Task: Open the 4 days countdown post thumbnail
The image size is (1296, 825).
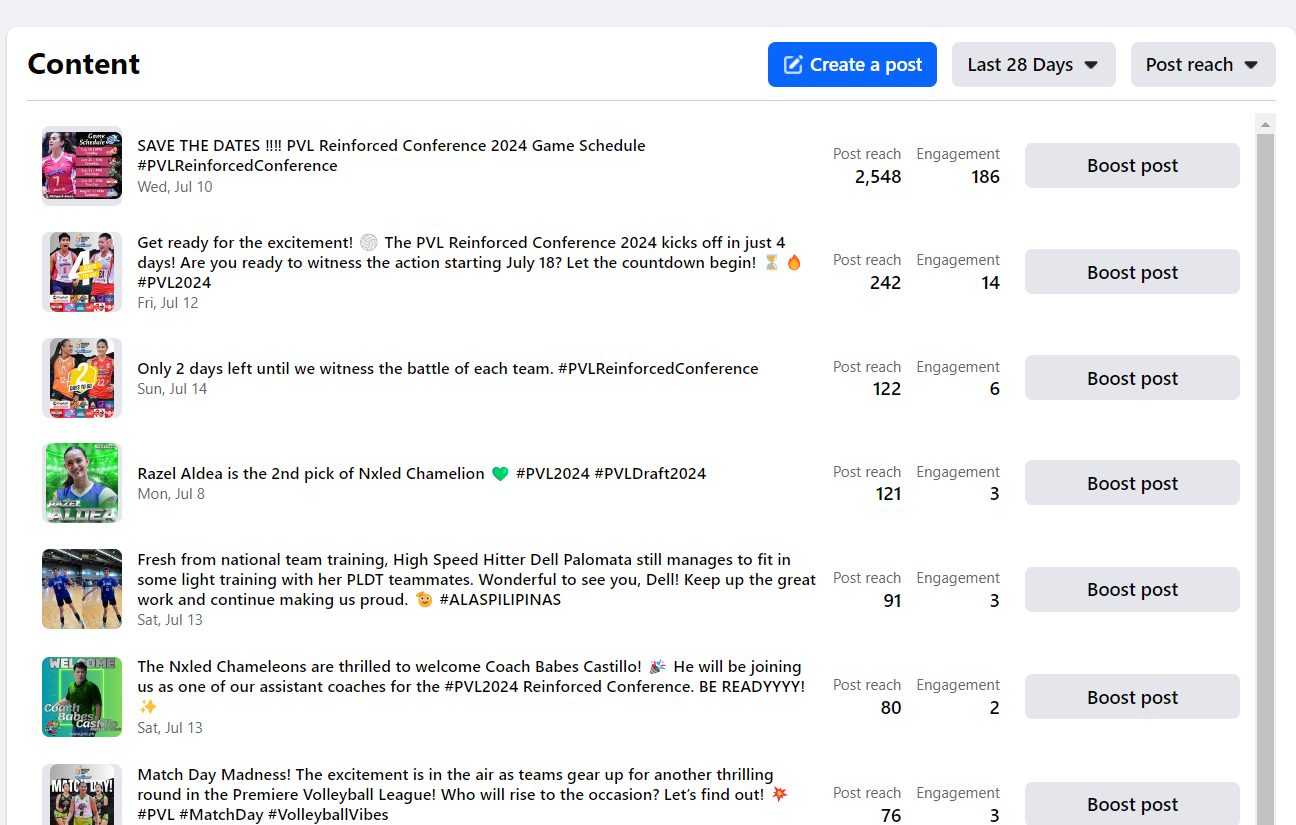Action: click(82, 272)
